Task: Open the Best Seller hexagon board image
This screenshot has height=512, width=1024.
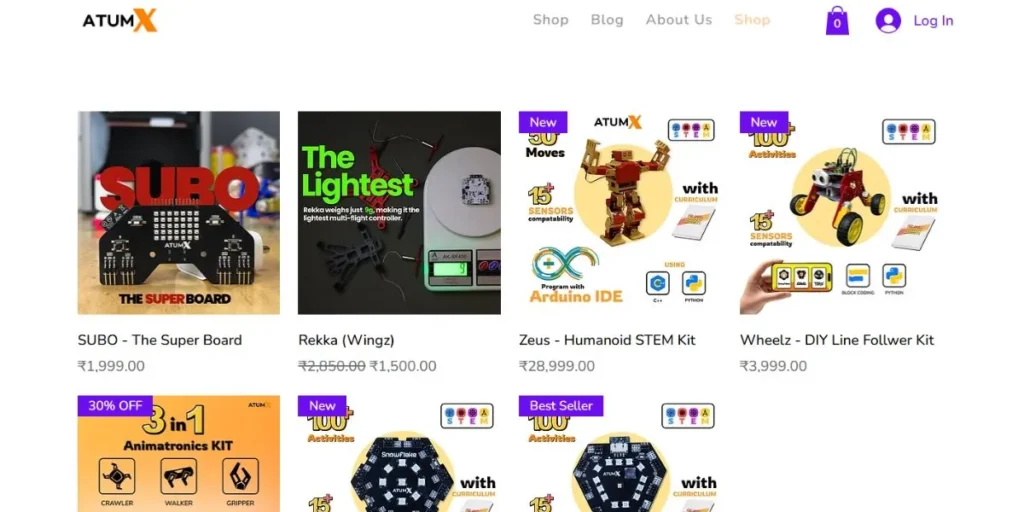Action: 620,454
